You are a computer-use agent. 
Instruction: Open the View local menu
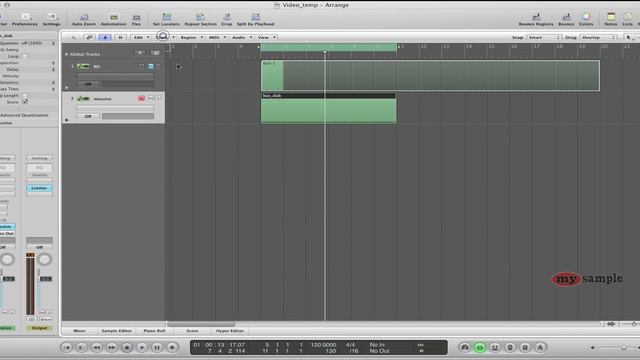click(267, 37)
